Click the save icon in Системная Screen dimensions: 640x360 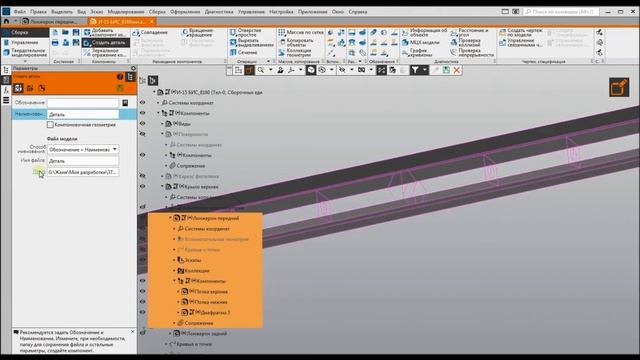(76, 32)
